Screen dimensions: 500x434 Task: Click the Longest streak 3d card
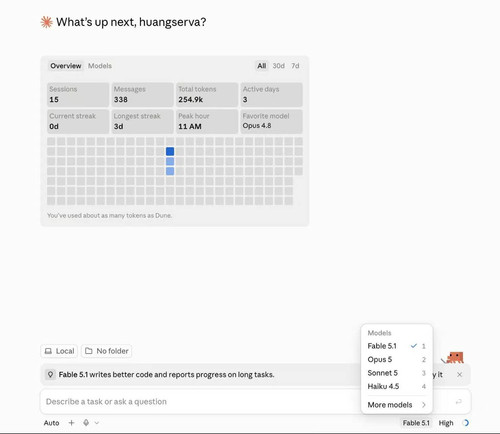click(x=142, y=122)
